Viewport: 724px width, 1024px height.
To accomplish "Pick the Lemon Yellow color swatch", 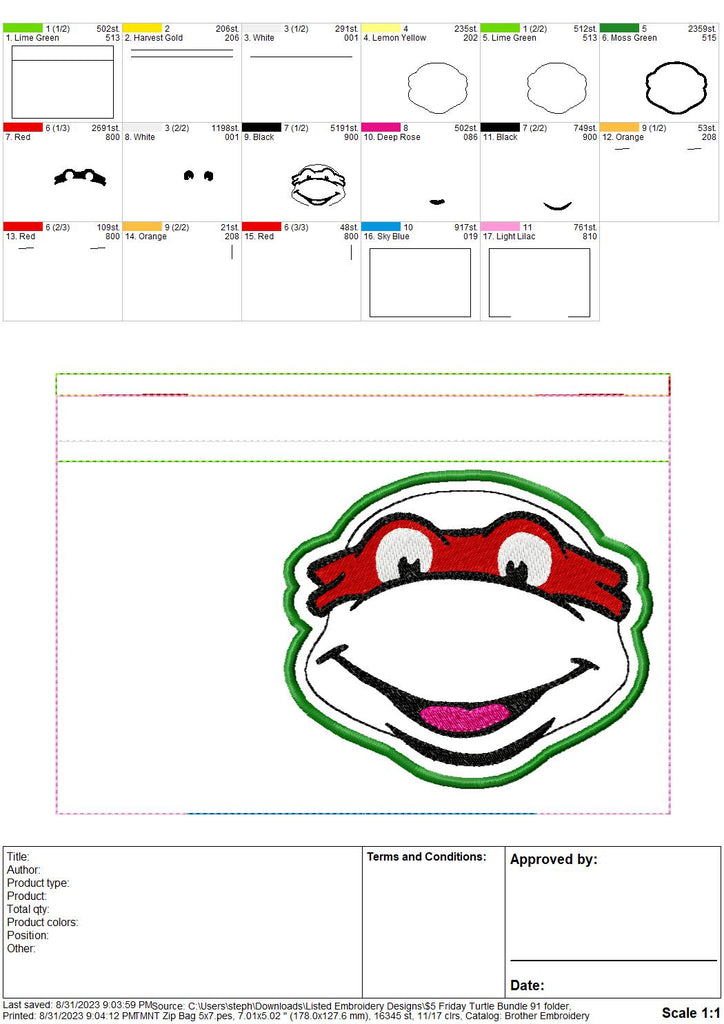I will (381, 28).
